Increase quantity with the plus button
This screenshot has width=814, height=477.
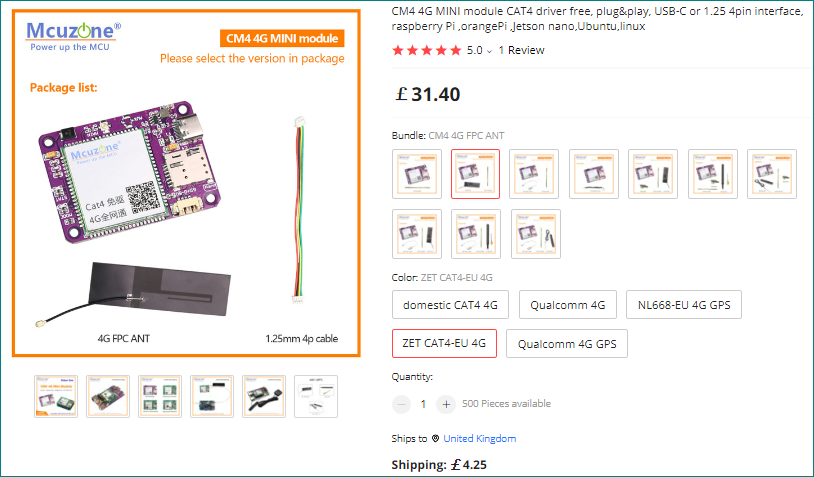[x=446, y=404]
